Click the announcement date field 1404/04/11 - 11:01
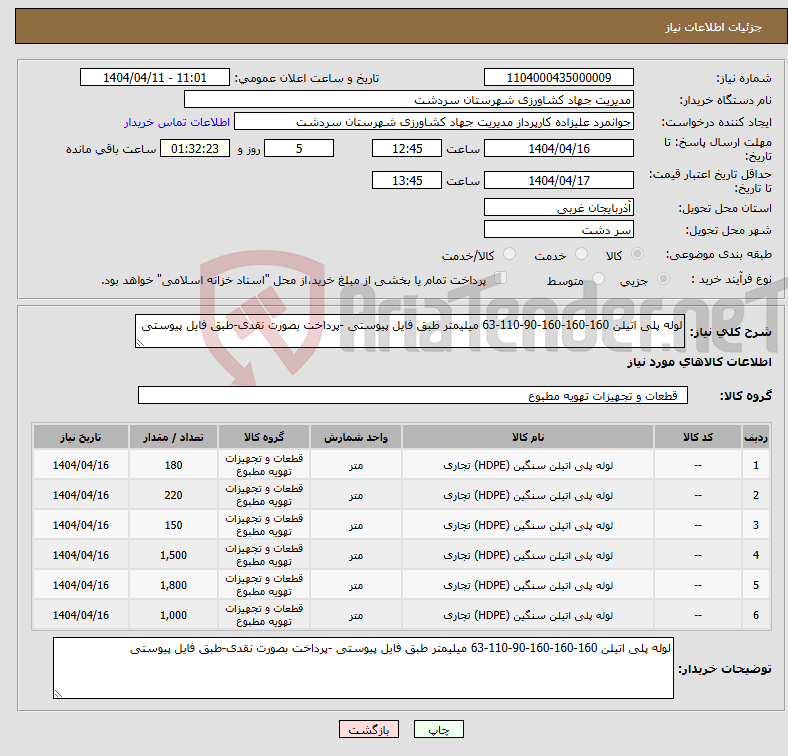The image size is (788, 756). pyautogui.click(x=155, y=77)
